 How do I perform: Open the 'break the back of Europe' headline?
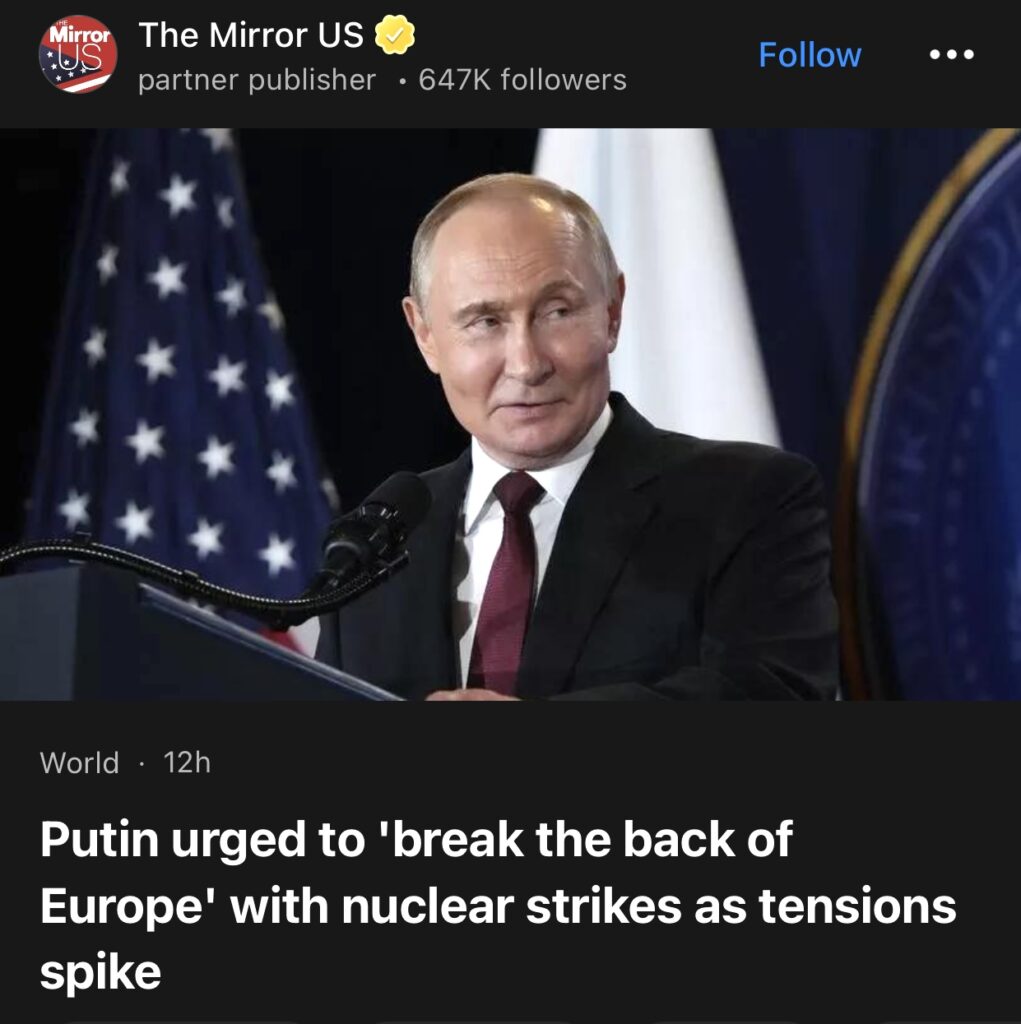tap(498, 905)
